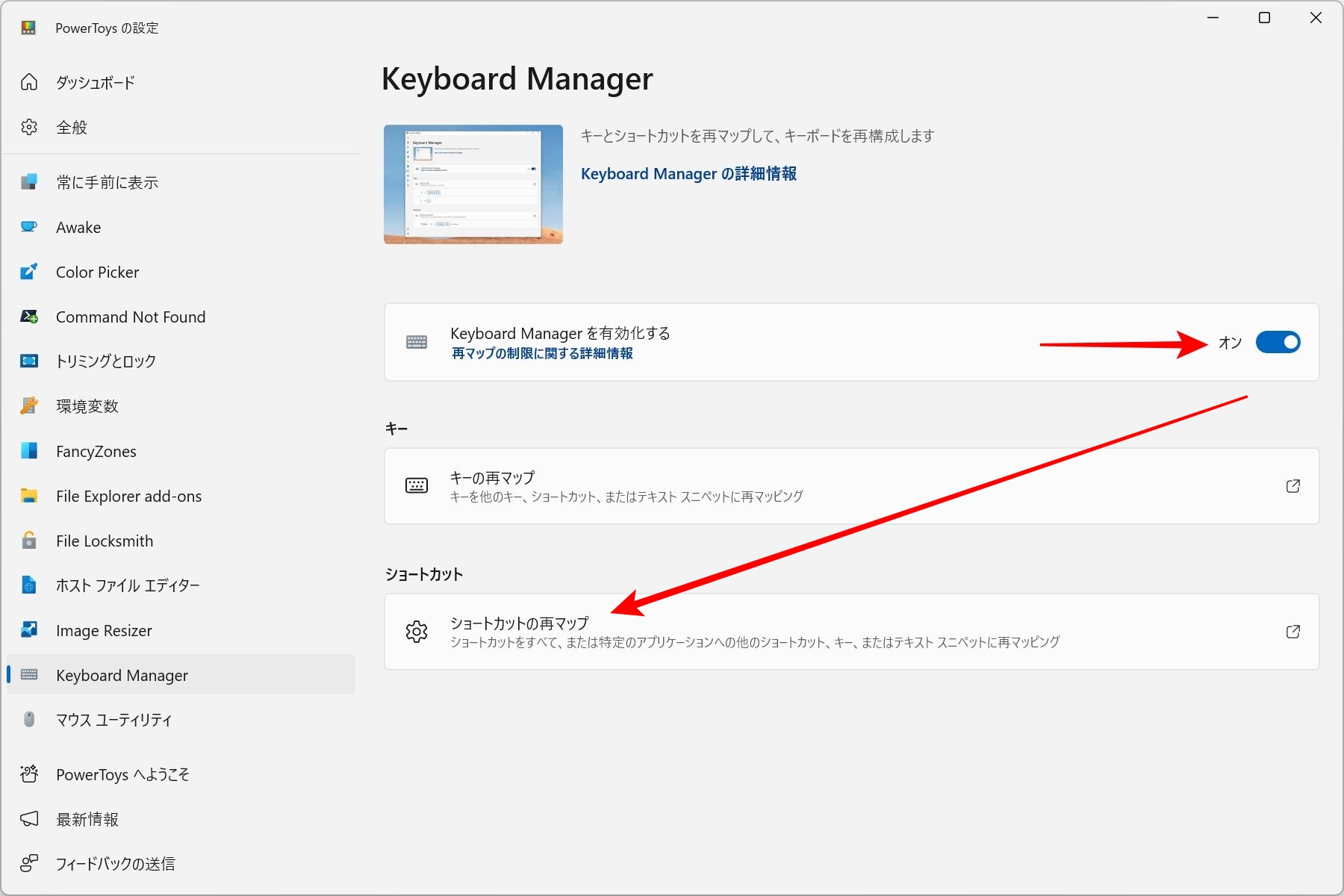
Task: Click the PowerToys logo in title bar
Action: [x=28, y=28]
